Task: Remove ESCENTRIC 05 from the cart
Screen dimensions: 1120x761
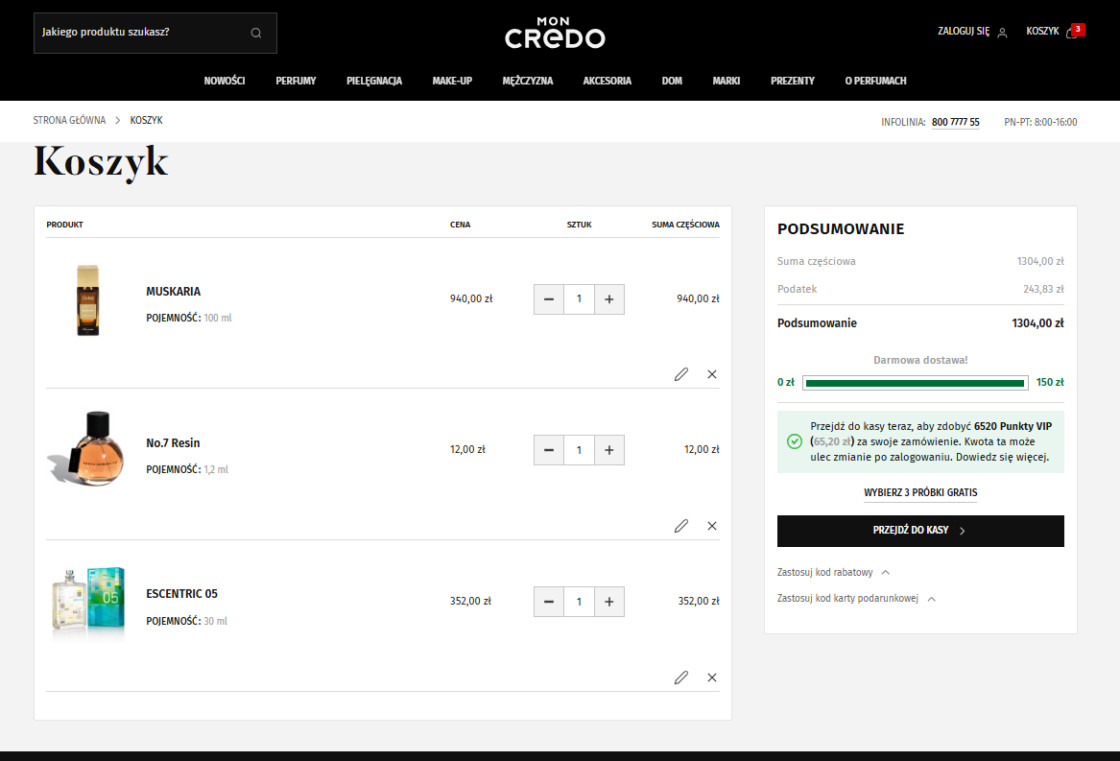Action: [x=712, y=678]
